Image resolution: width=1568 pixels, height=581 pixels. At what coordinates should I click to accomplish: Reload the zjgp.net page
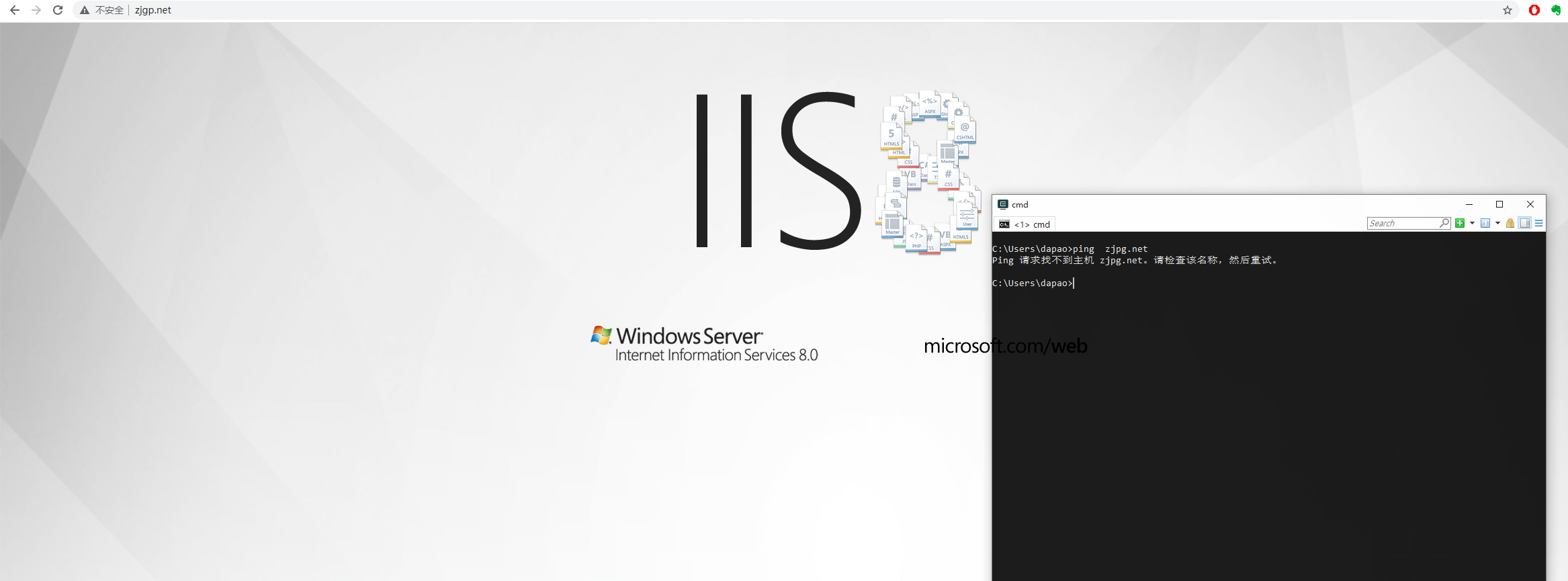coord(58,10)
